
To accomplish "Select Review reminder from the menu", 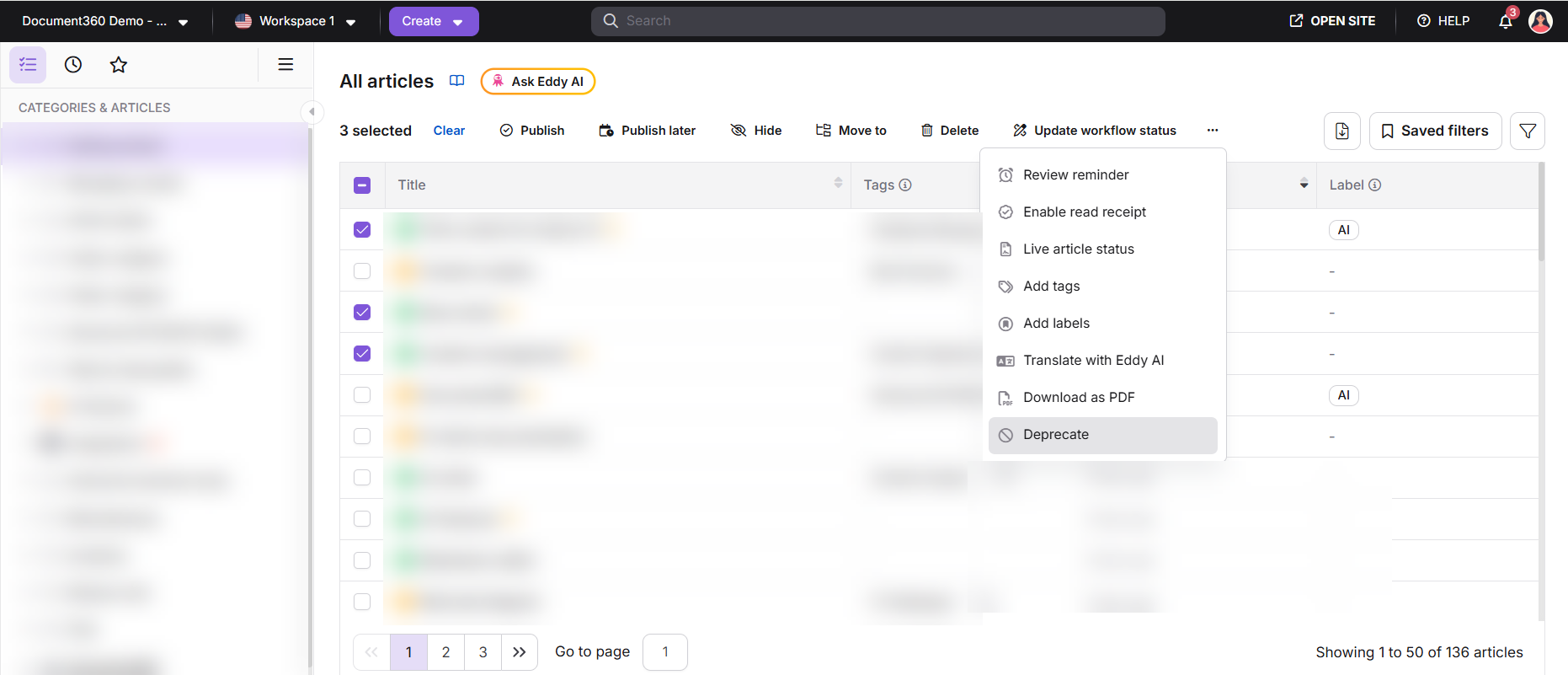I will (x=1103, y=175).
